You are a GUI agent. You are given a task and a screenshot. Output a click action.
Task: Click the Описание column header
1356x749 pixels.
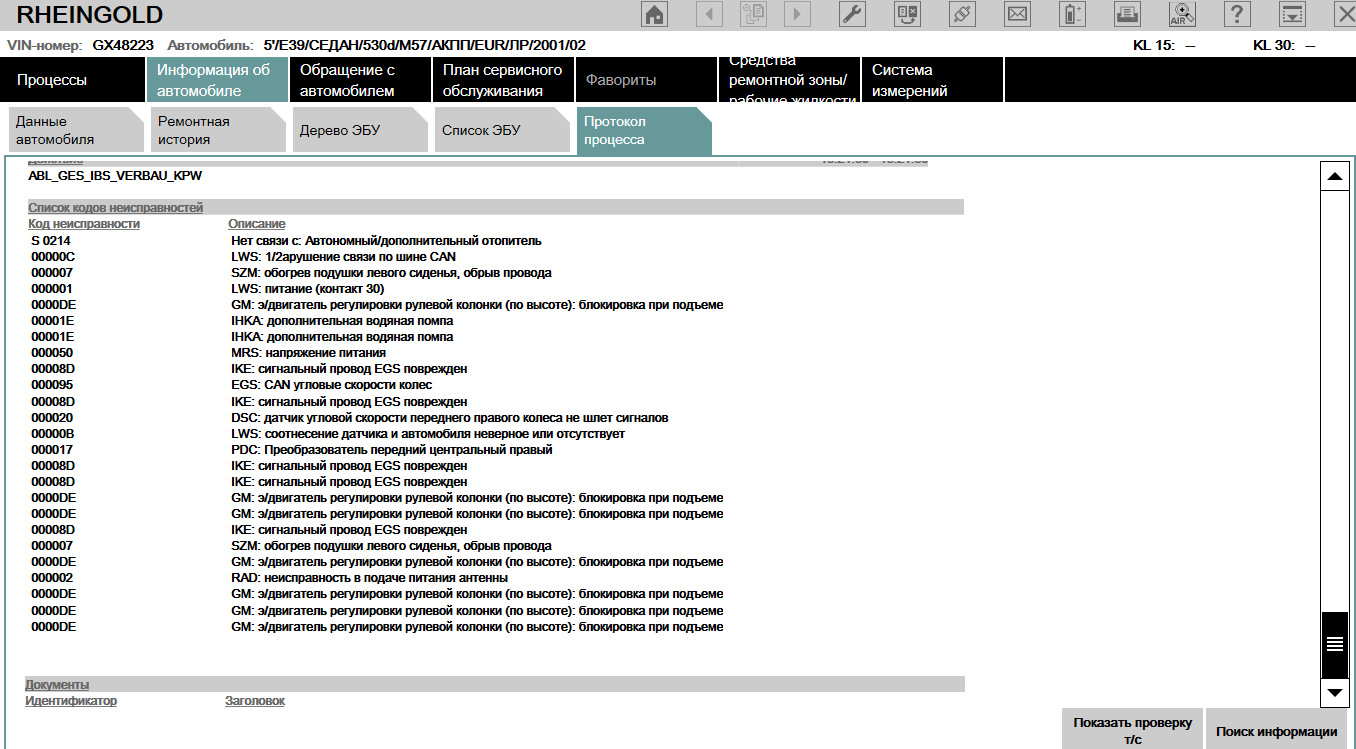click(257, 224)
